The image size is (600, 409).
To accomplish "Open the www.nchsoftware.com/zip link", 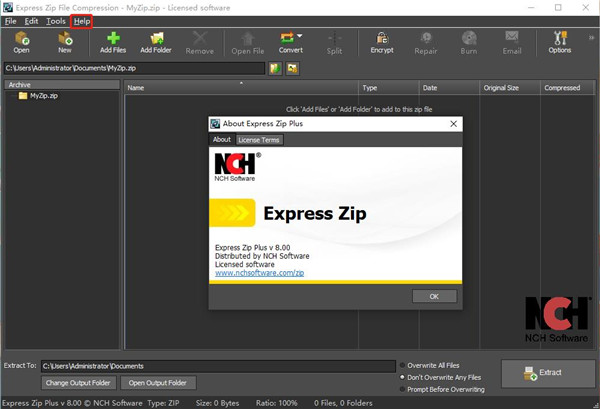I will click(259, 273).
